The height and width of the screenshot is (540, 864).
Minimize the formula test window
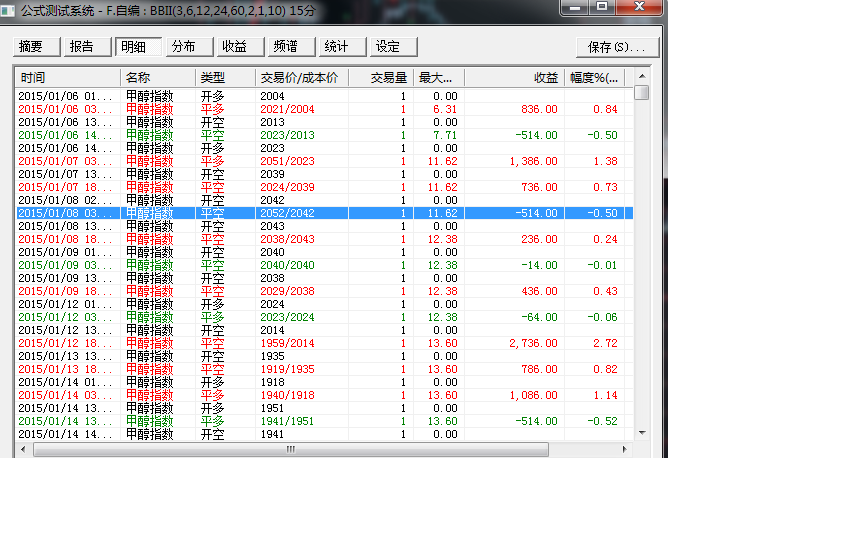click(x=575, y=7)
